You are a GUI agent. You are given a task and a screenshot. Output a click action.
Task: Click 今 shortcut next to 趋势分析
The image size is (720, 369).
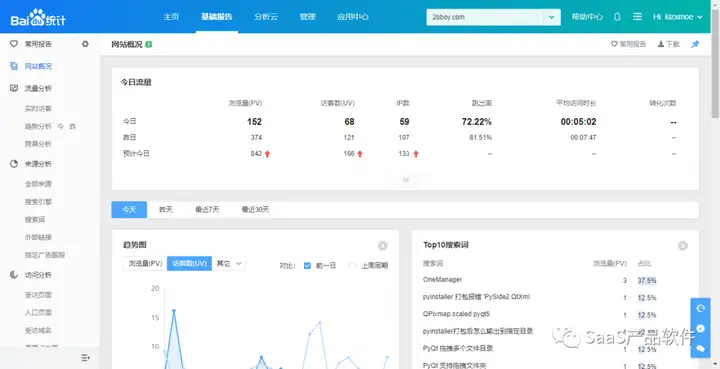(x=61, y=126)
